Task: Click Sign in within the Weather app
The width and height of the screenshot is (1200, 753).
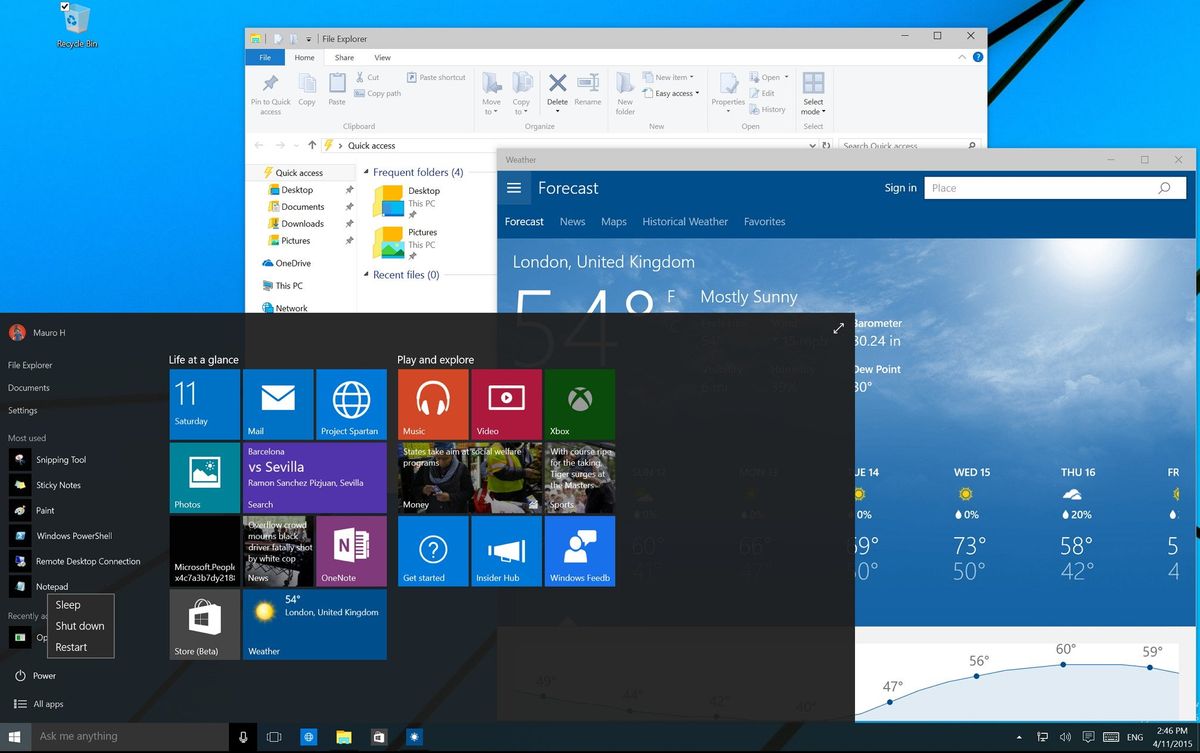Action: point(899,188)
